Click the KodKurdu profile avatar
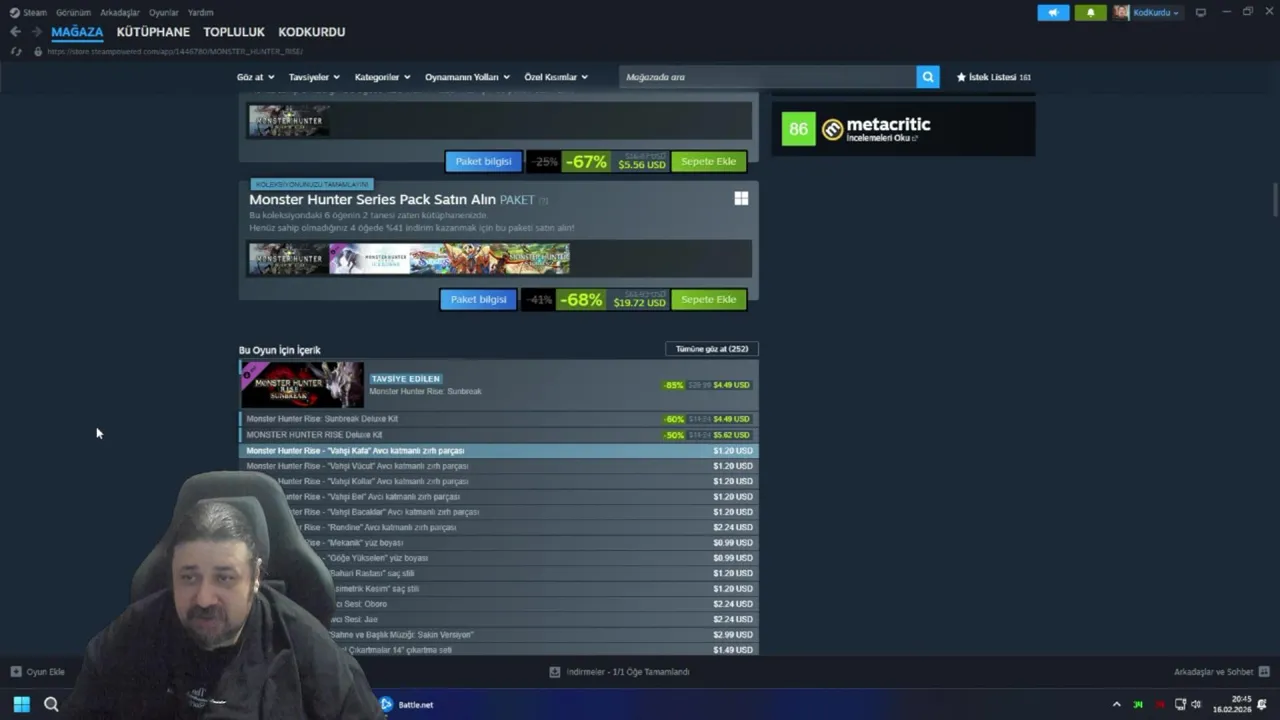 point(1121,12)
